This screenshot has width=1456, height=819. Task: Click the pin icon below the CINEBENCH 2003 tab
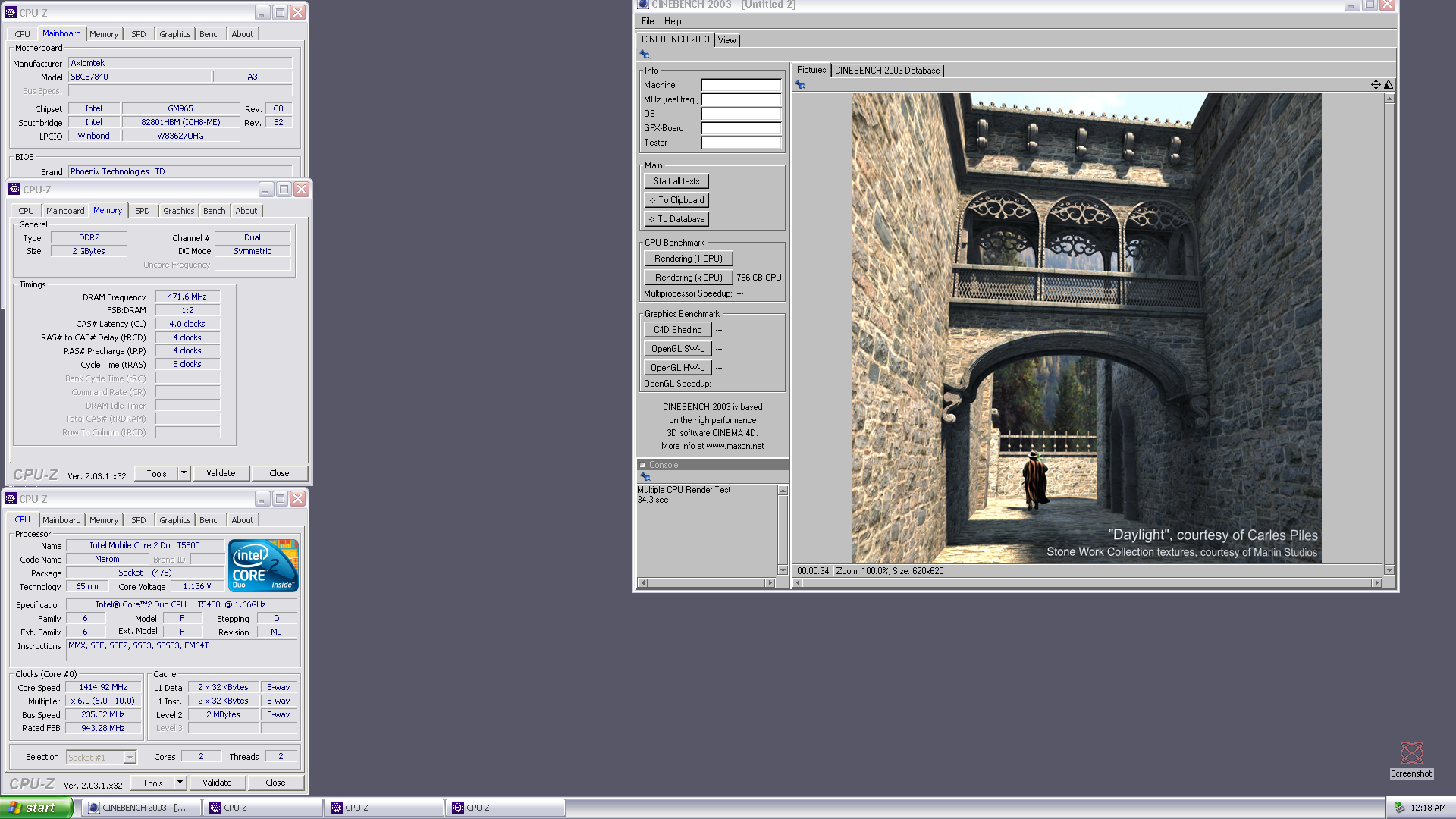click(645, 55)
